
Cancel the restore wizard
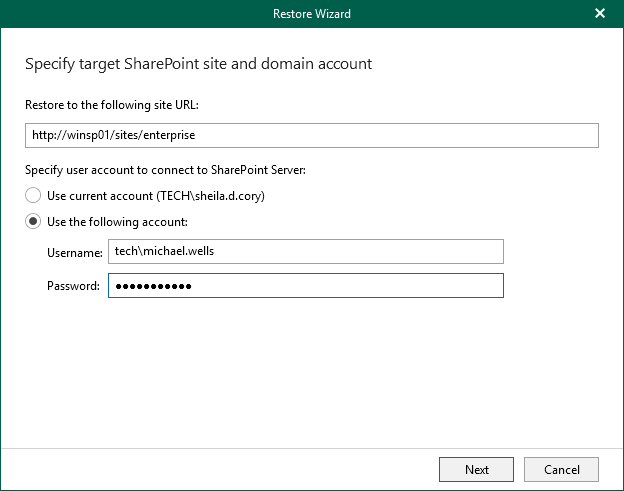[x=561, y=469]
